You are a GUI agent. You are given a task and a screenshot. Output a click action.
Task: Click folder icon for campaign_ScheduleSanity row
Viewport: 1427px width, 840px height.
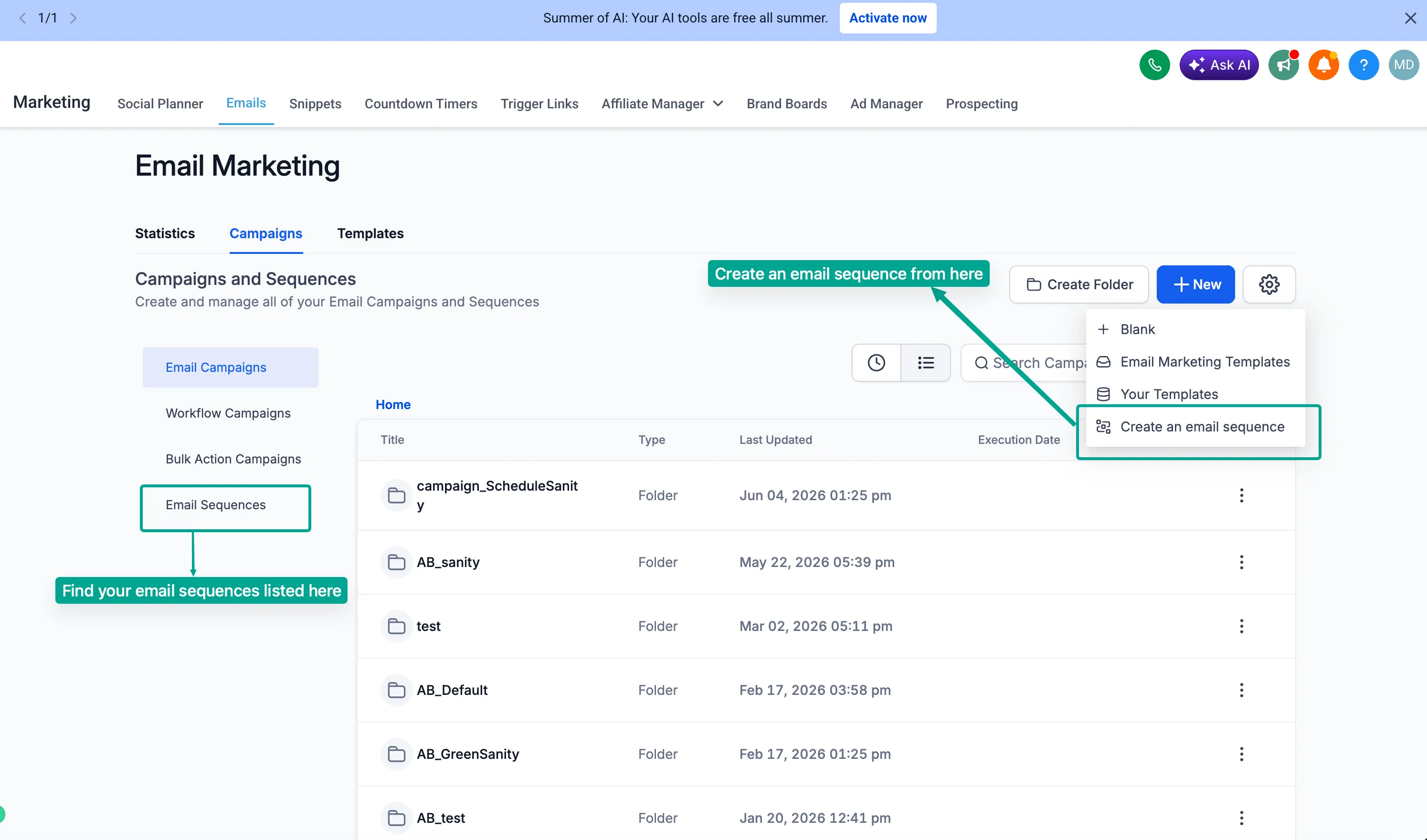[396, 495]
